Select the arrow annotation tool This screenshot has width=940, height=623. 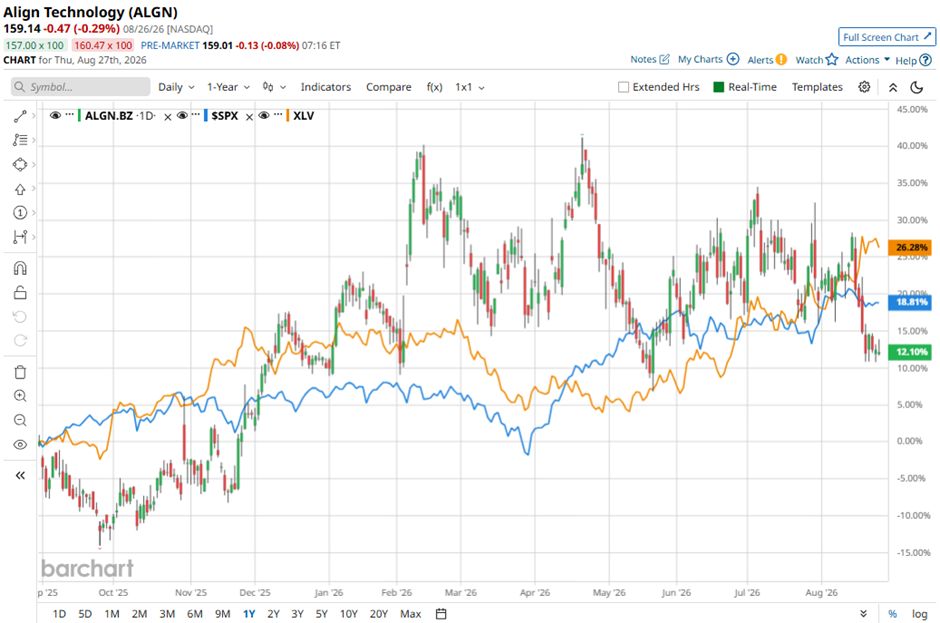coord(20,189)
